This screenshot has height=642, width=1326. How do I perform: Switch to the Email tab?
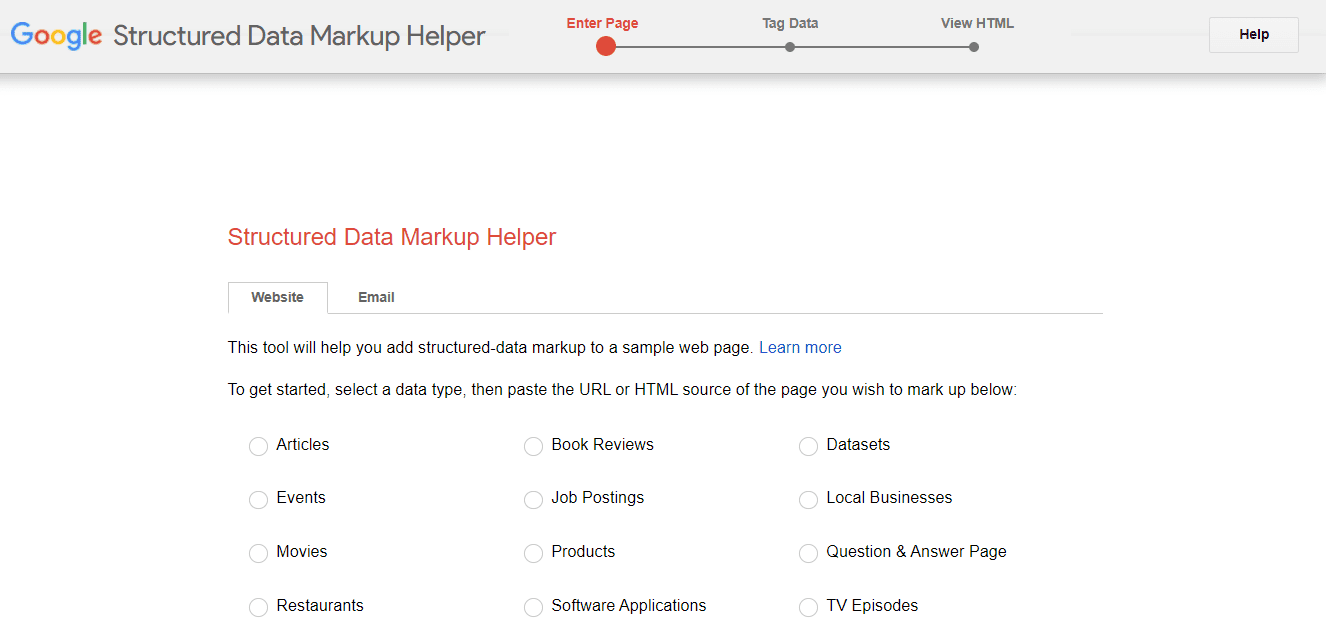pos(376,297)
